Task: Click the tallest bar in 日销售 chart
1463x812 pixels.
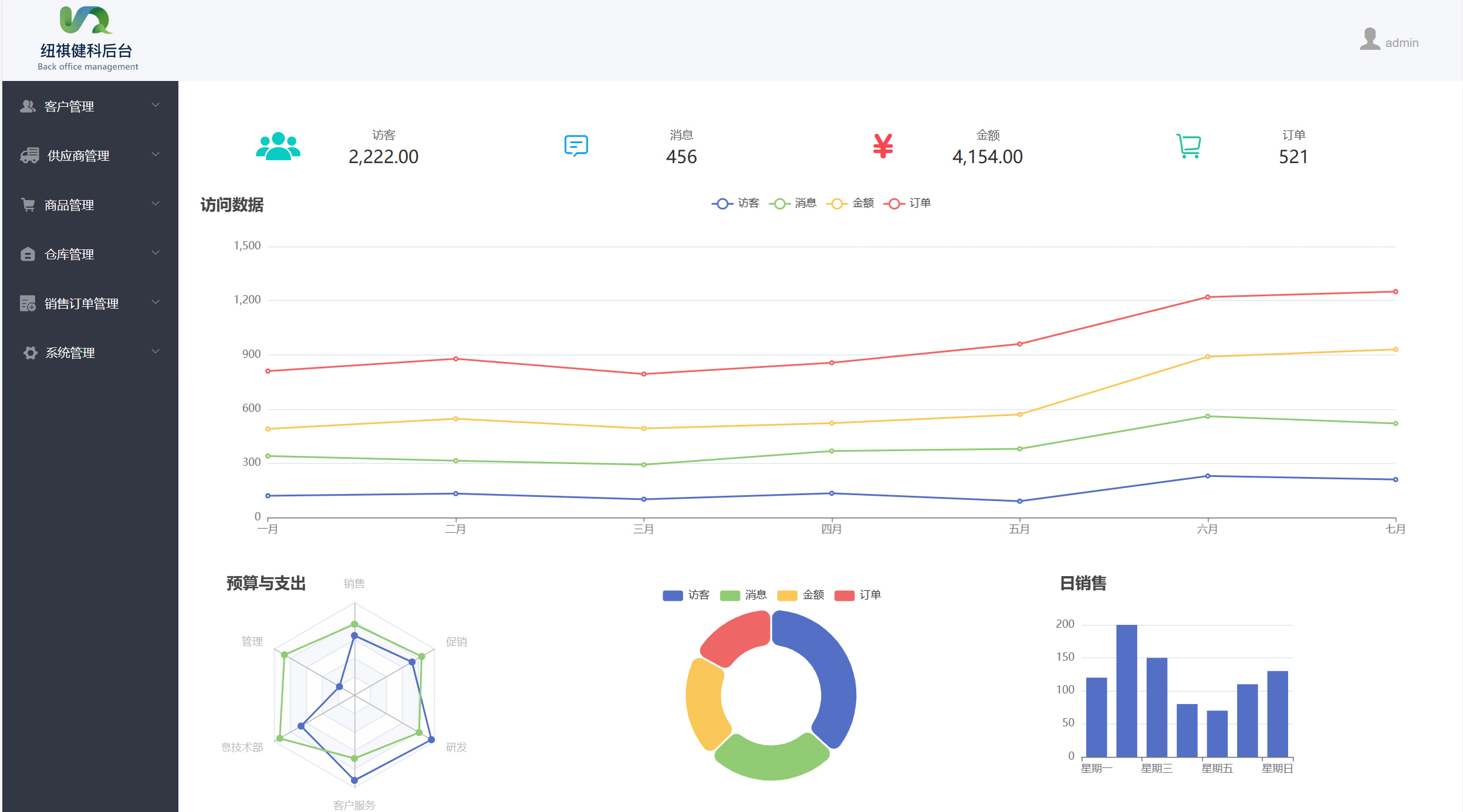Action: click(x=1126, y=691)
